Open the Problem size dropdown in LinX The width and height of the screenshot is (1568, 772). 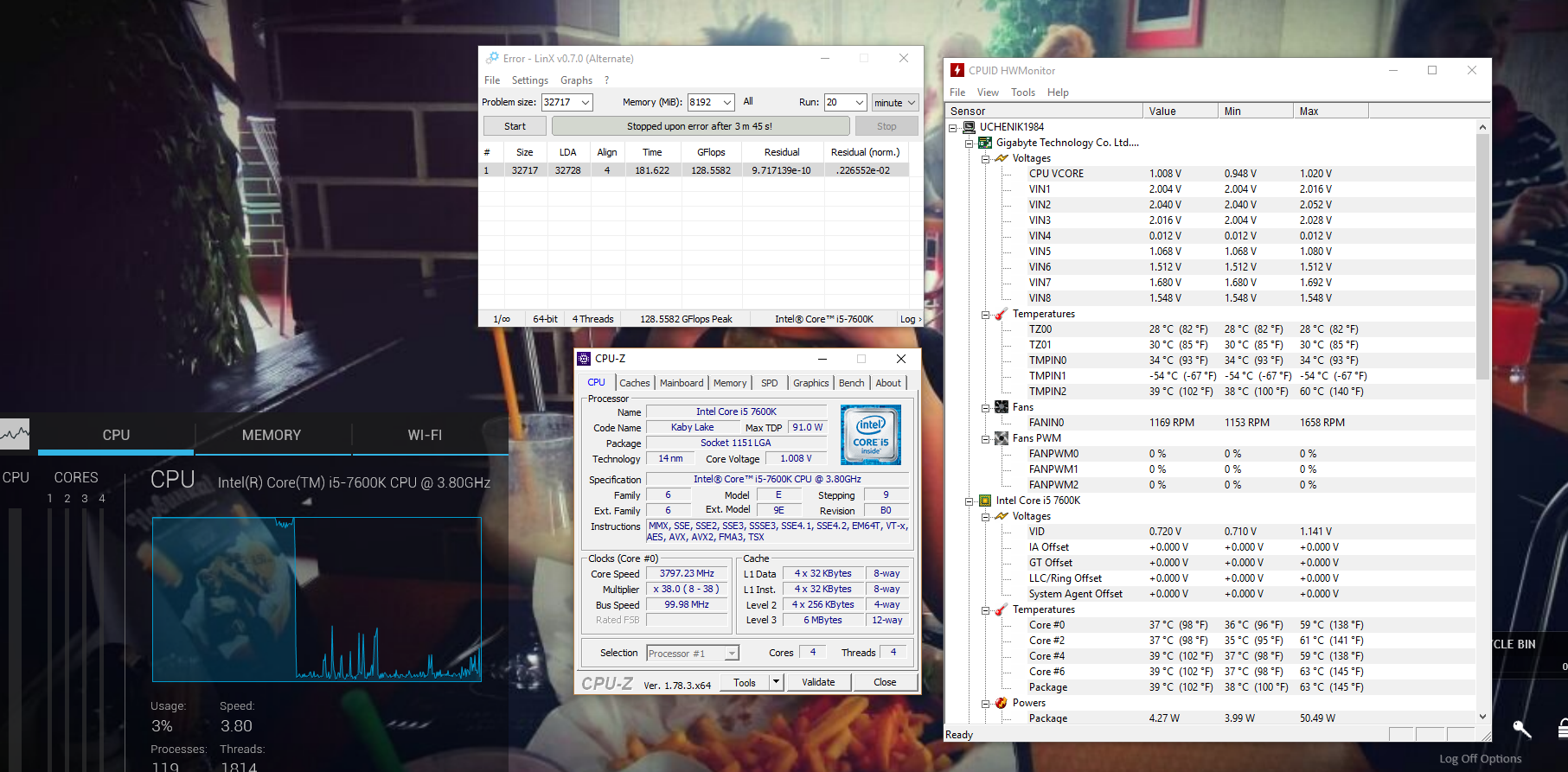586,102
